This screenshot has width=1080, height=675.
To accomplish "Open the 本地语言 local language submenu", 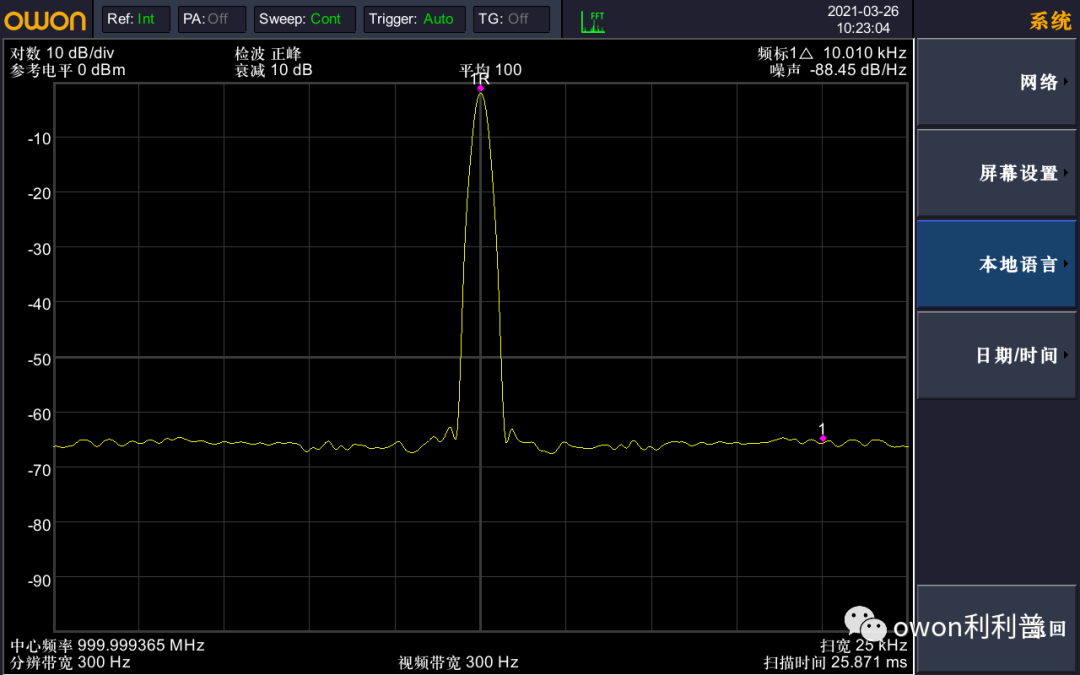I will pyautogui.click(x=996, y=264).
